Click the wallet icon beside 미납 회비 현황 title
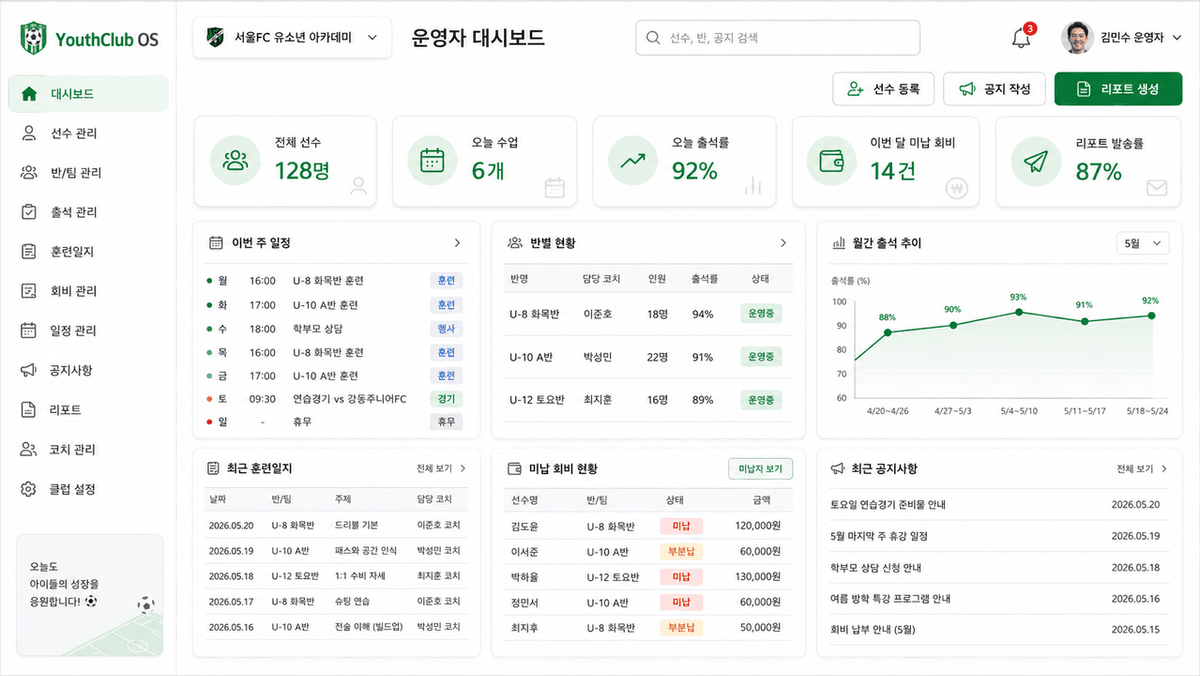 pyautogui.click(x=515, y=469)
